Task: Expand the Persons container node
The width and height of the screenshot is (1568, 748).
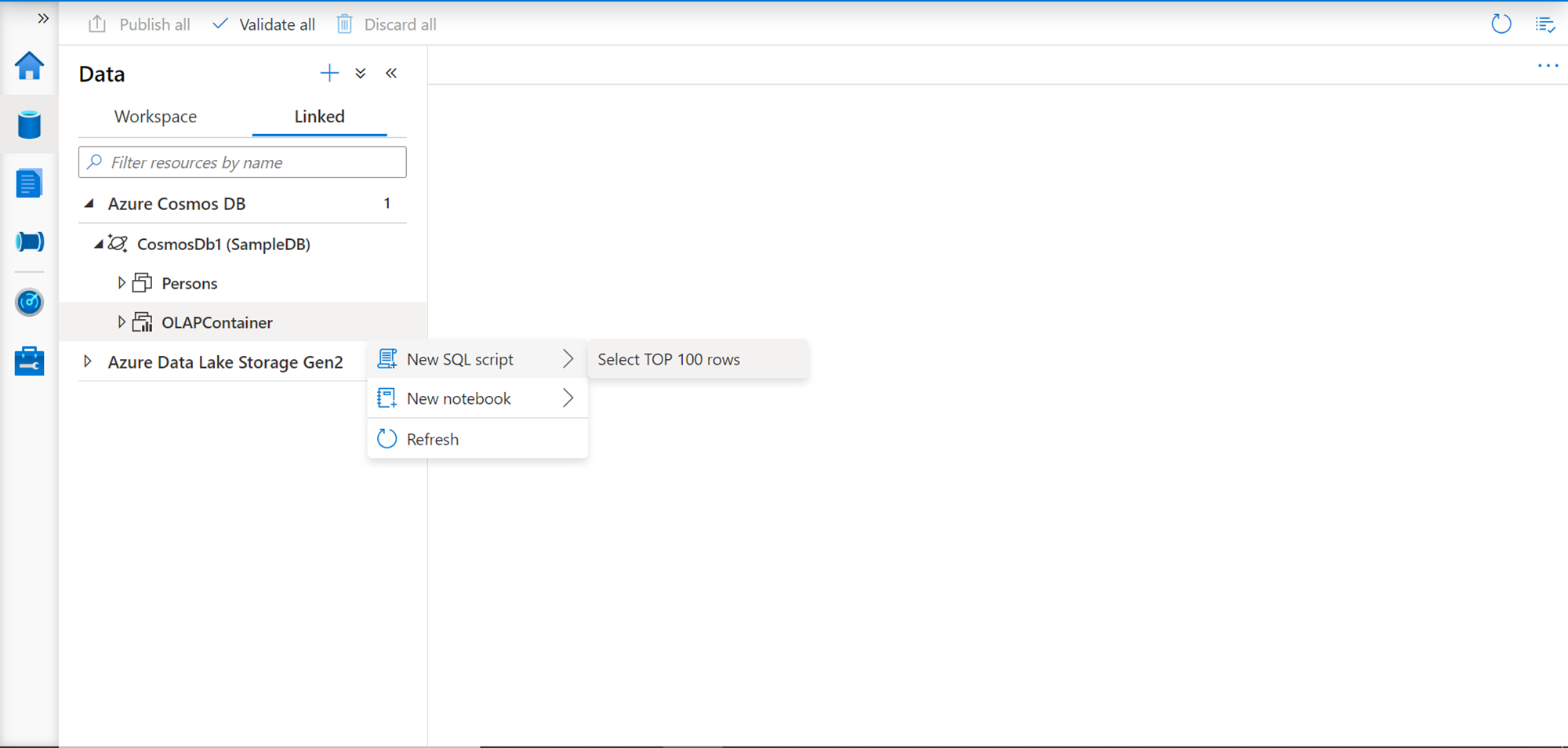Action: (122, 283)
